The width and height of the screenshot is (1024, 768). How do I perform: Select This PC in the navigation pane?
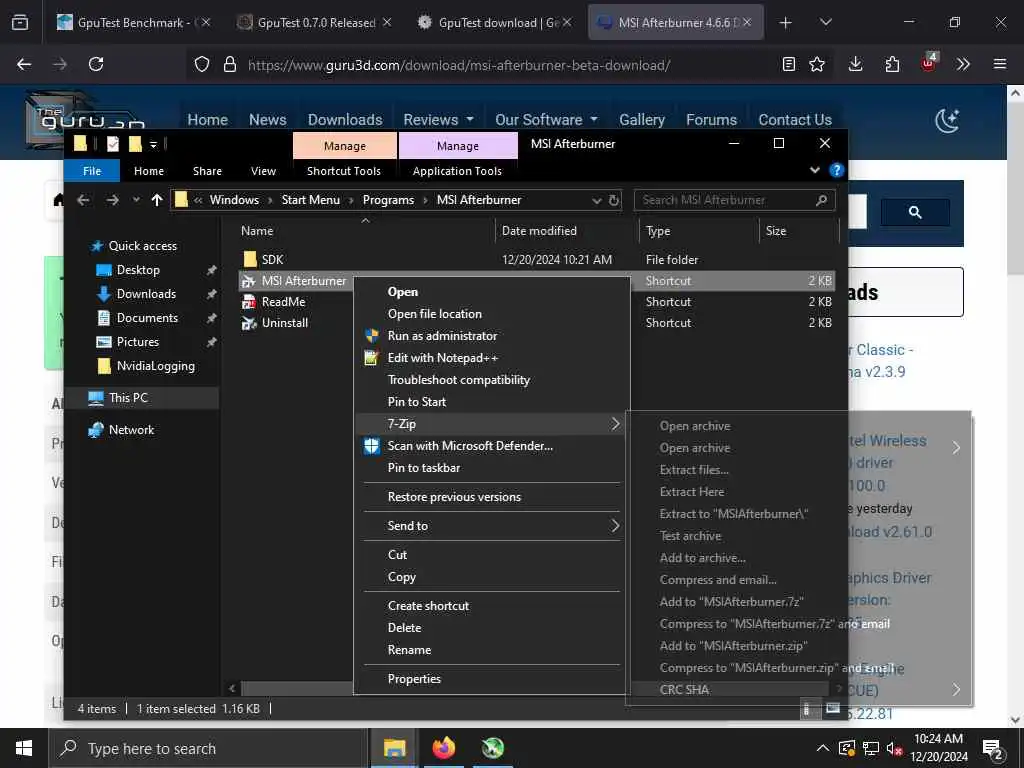tap(128, 398)
